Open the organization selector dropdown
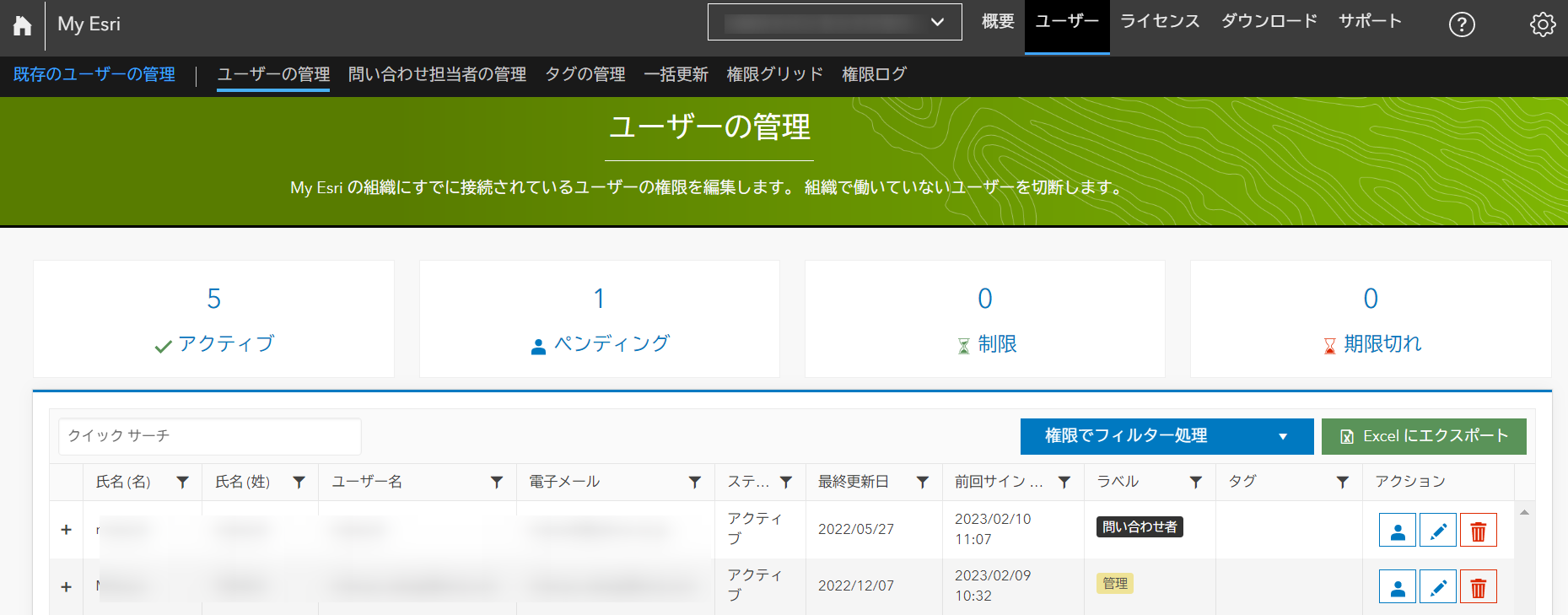The width and height of the screenshot is (1568, 615). (835, 22)
